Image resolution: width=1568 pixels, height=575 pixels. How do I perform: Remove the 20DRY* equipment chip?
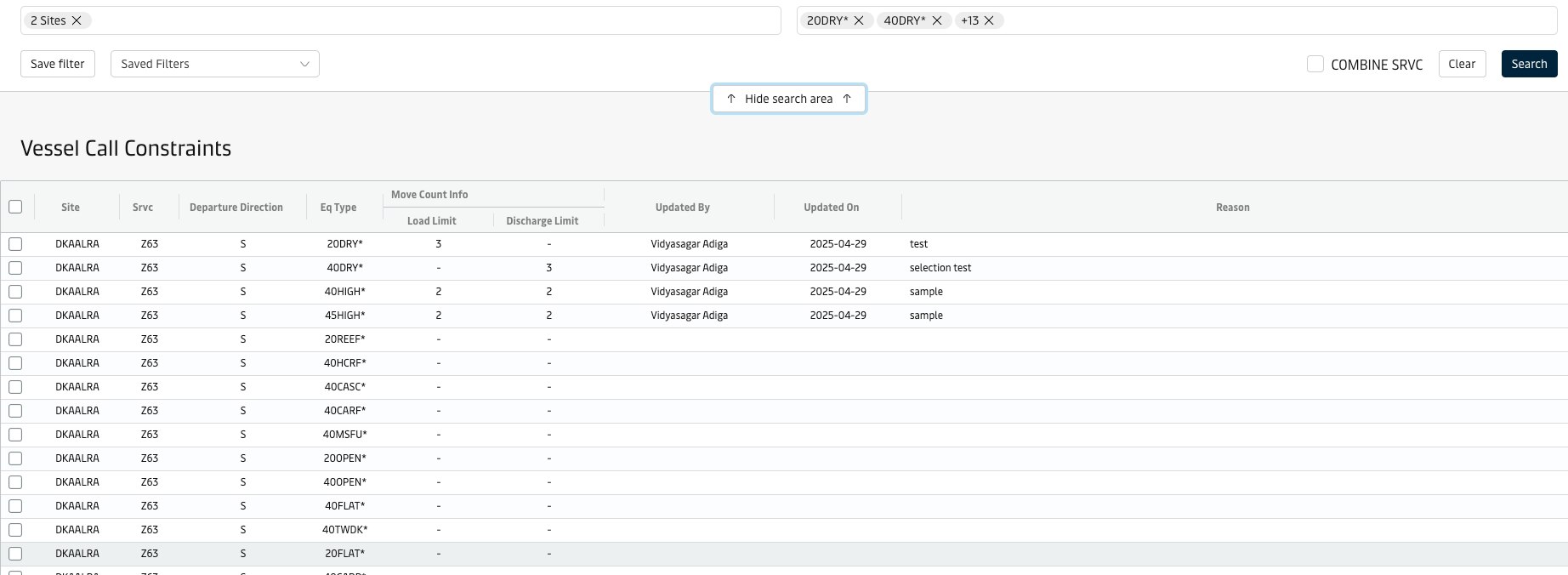tap(859, 20)
